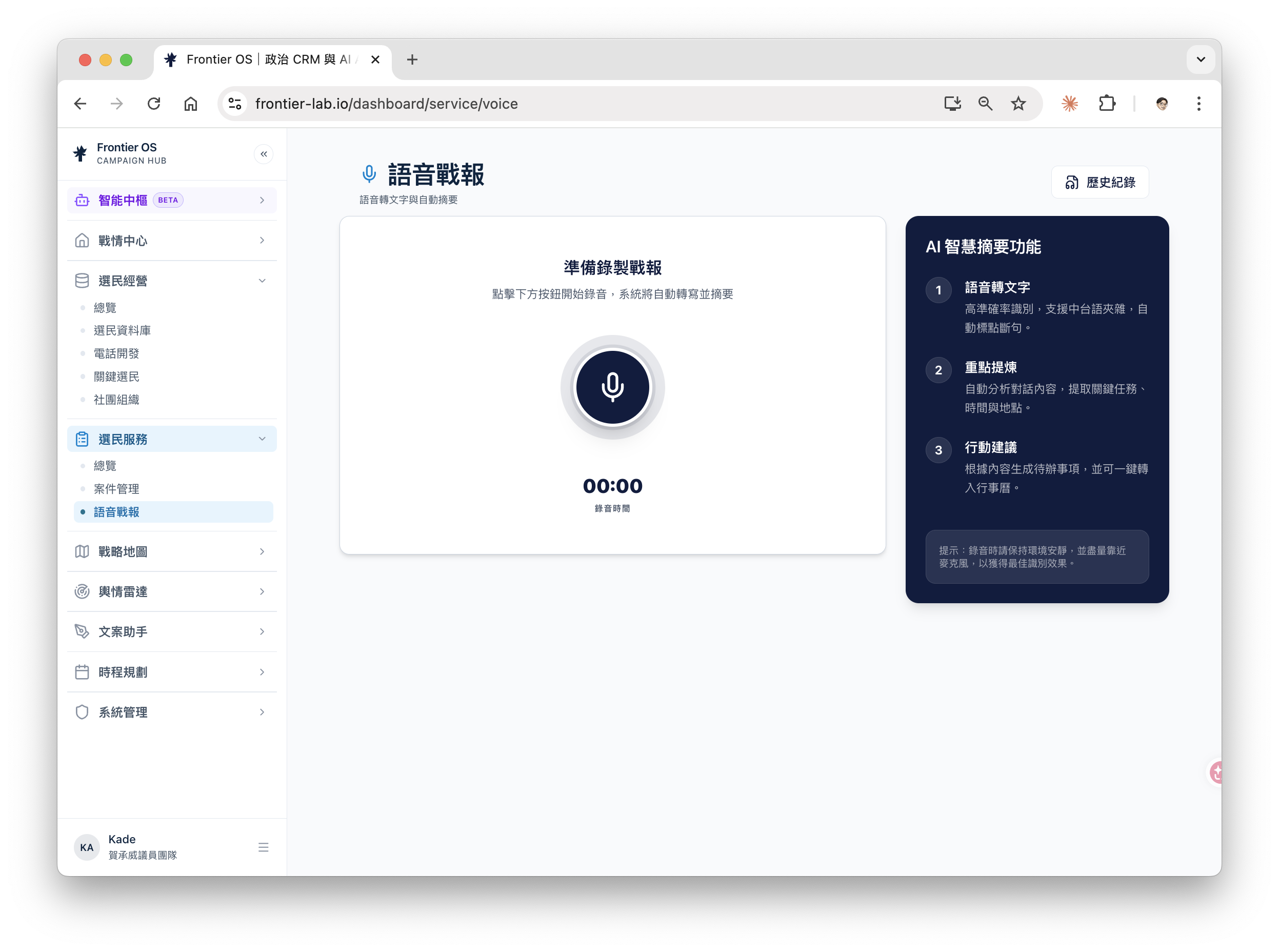Open 選民資料庫 in sidebar
This screenshot has width=1279, height=952.
pyautogui.click(x=173, y=330)
